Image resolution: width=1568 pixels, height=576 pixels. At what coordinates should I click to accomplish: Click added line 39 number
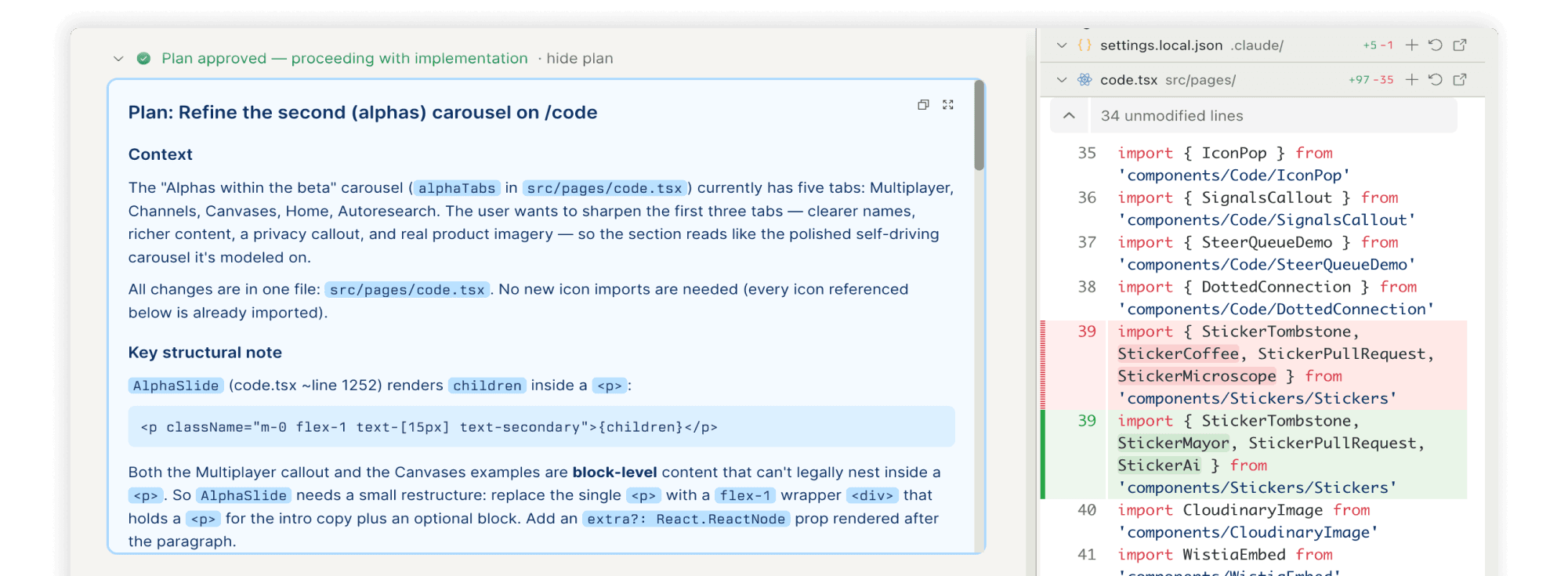click(1086, 421)
